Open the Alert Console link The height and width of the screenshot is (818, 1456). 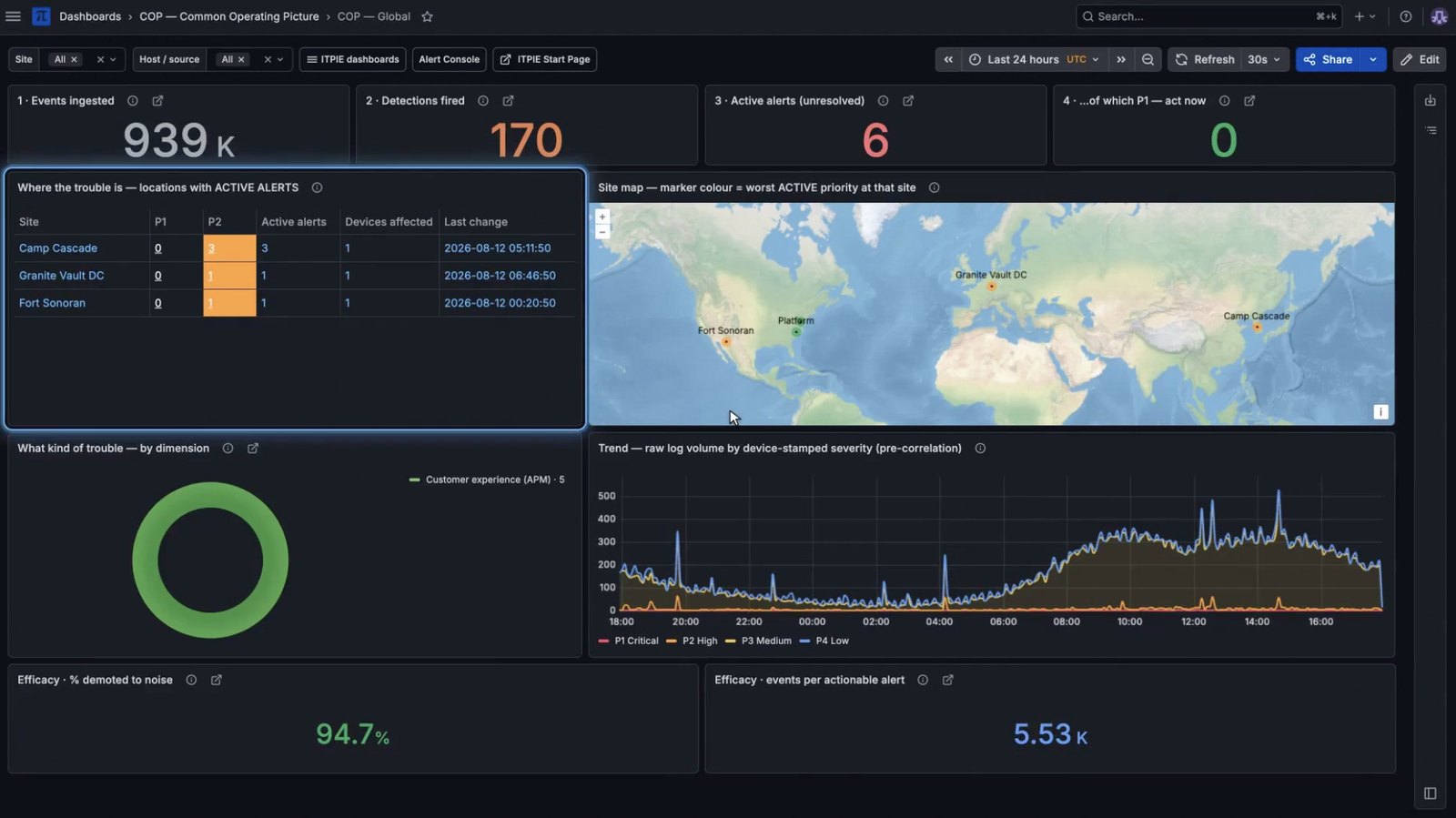pyautogui.click(x=449, y=59)
